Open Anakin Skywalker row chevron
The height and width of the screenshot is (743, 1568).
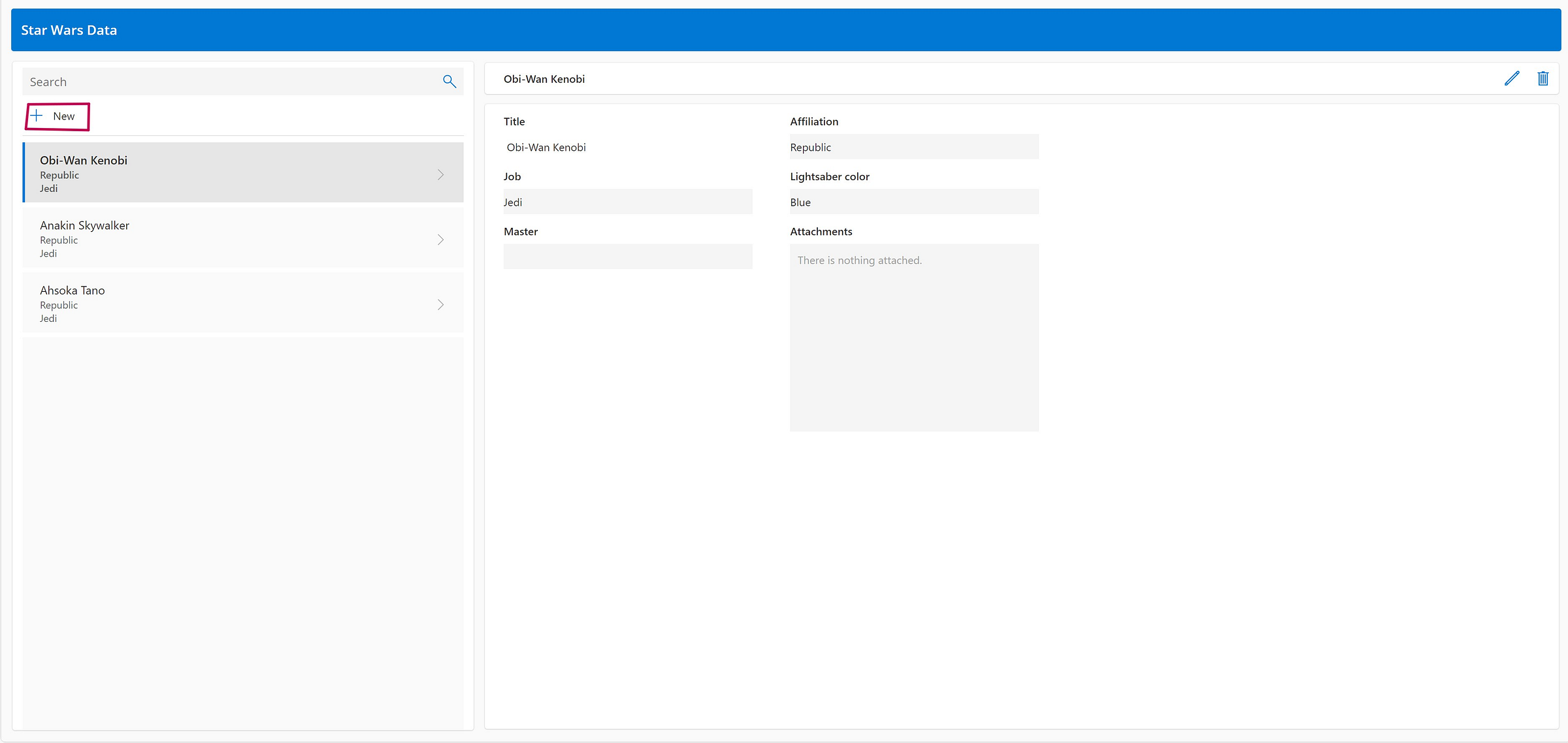point(441,240)
